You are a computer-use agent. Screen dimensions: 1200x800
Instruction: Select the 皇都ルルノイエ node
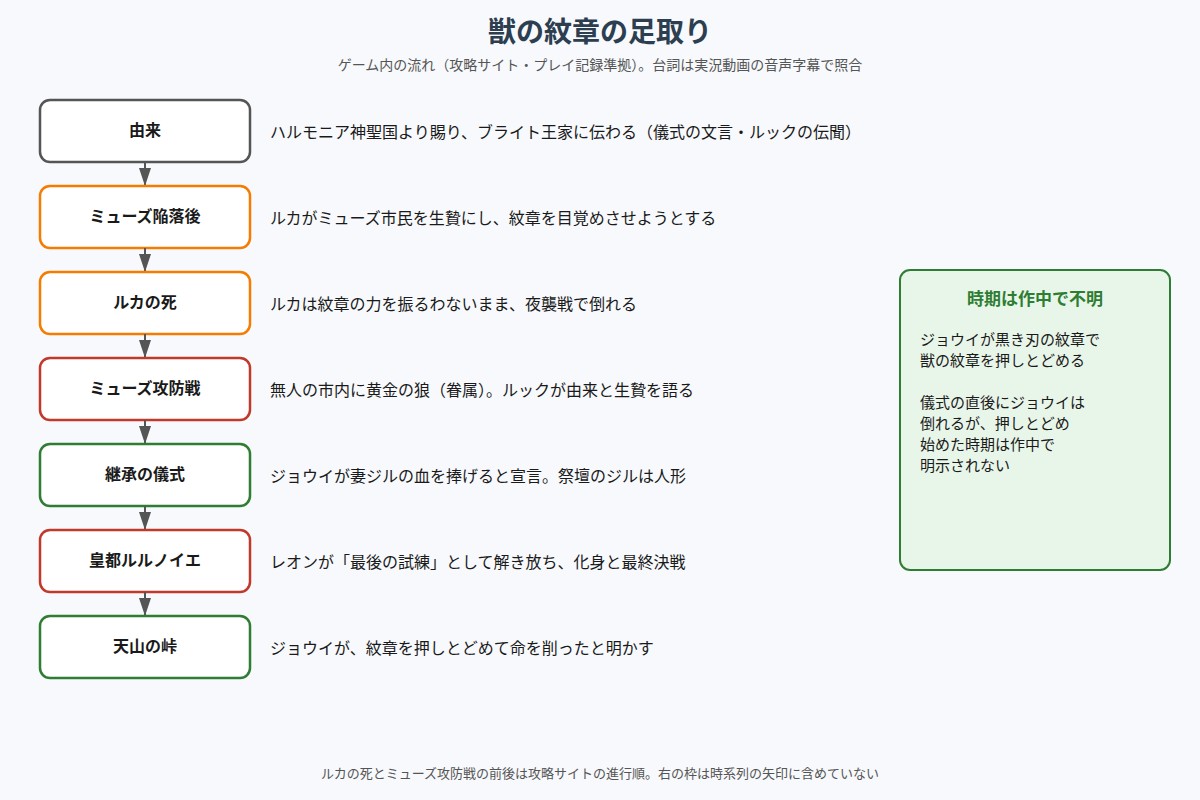[145, 561]
